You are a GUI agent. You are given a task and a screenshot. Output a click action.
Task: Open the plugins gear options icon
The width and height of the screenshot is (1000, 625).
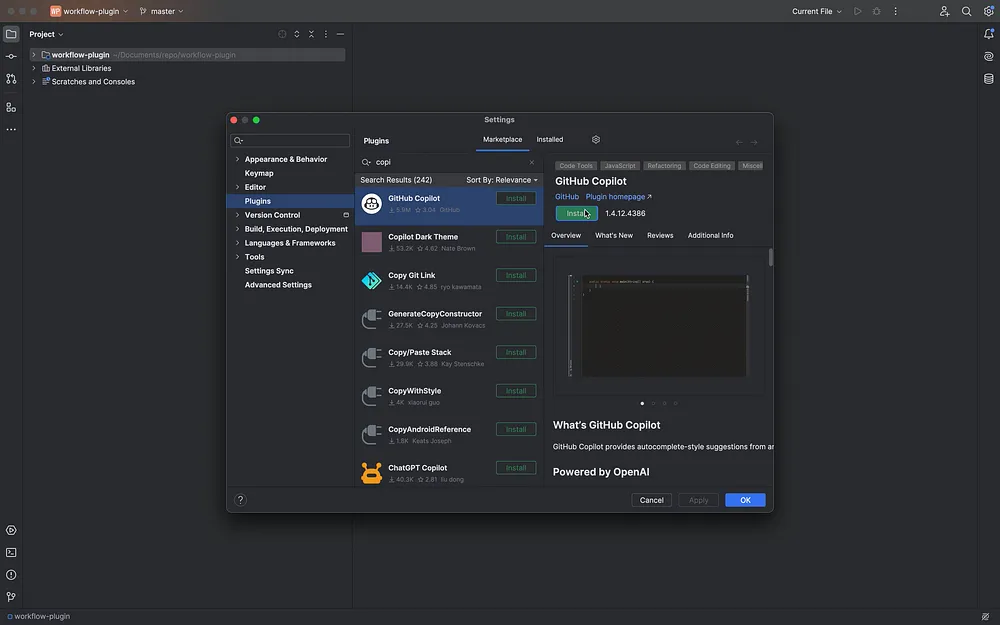[x=596, y=140]
